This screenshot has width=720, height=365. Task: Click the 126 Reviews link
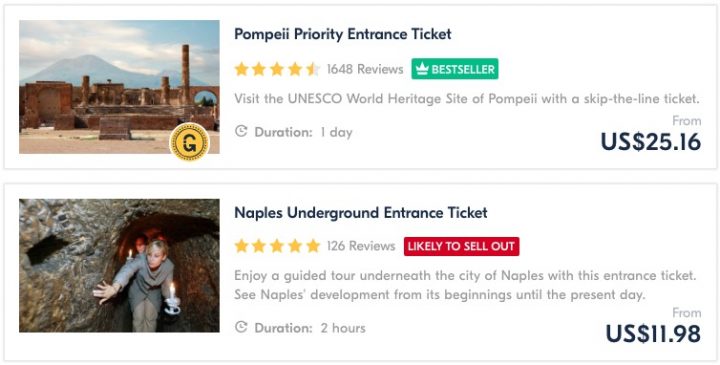(x=361, y=246)
